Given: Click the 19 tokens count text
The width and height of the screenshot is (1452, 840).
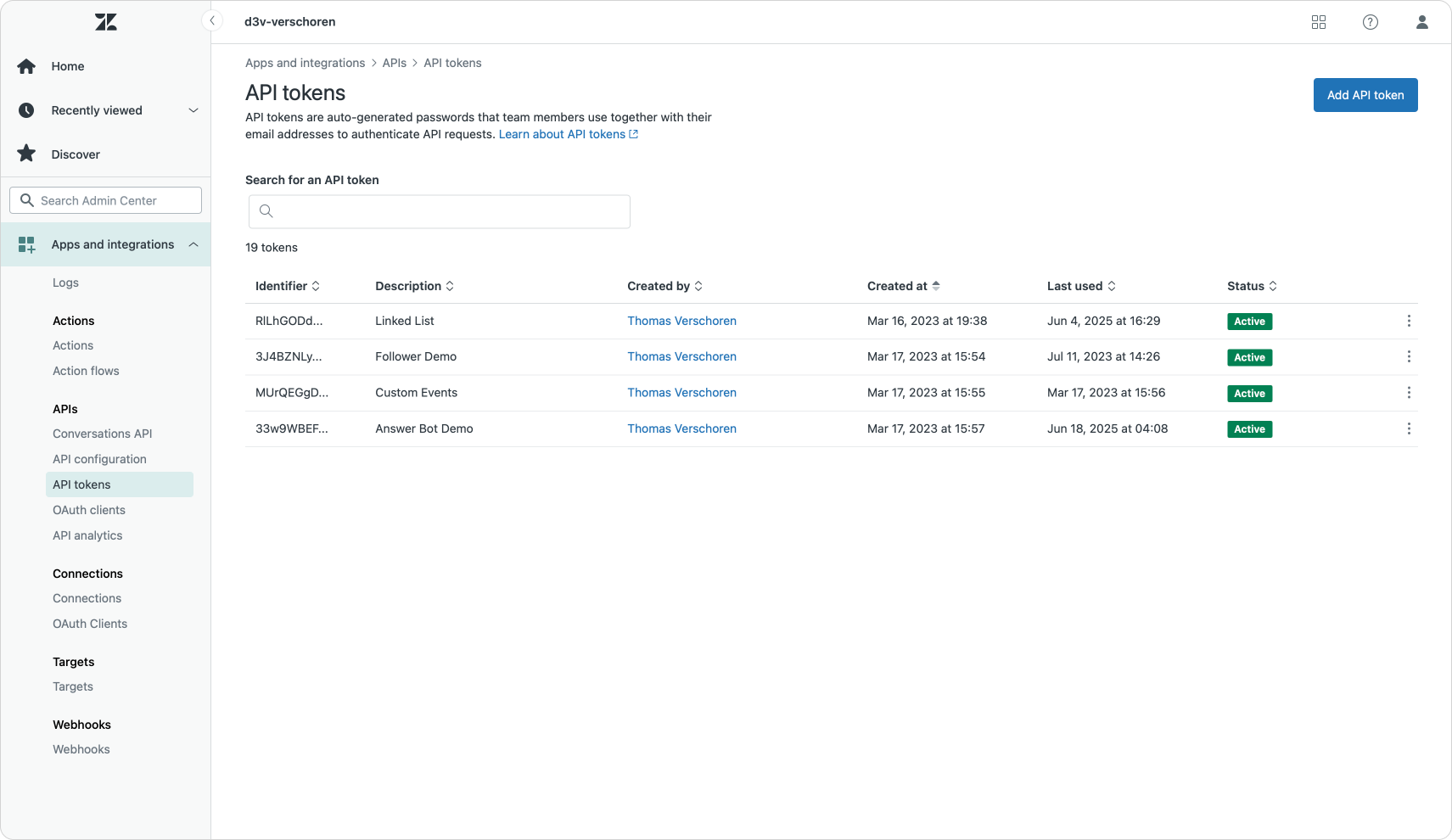Looking at the screenshot, I should coord(272,248).
